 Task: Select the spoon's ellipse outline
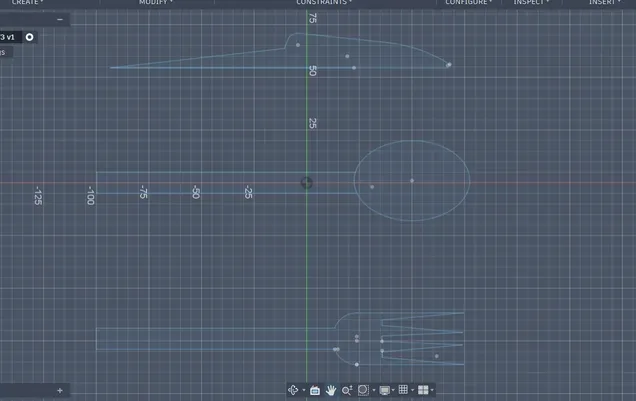click(412, 141)
